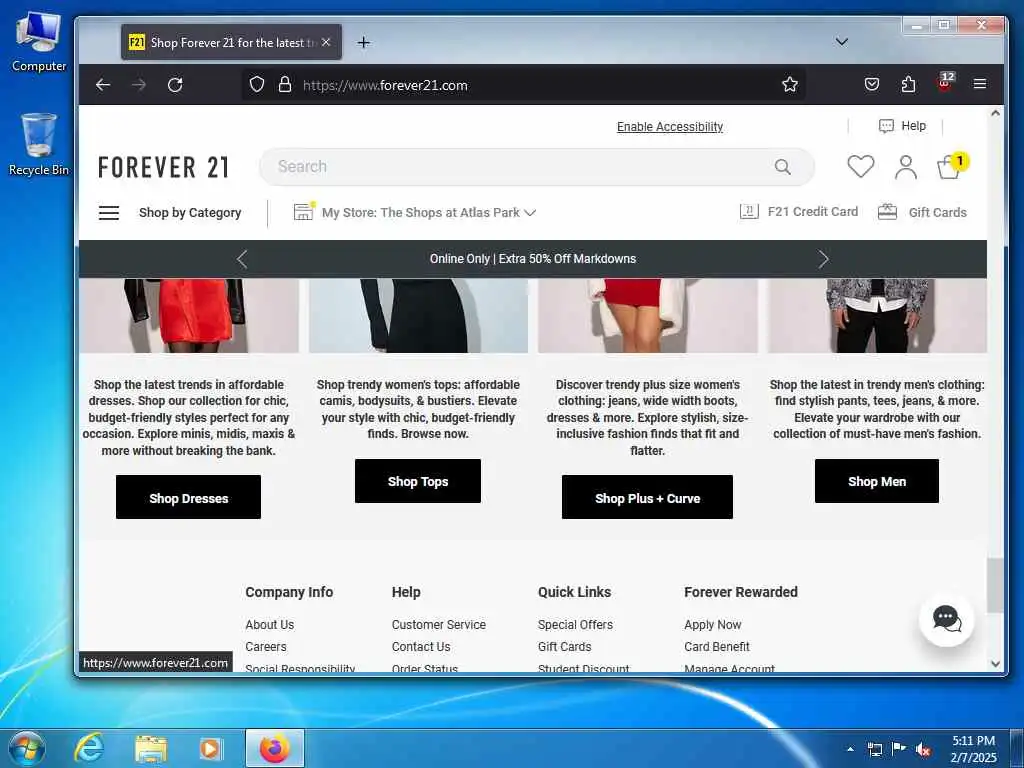The height and width of the screenshot is (768, 1024).
Task: Click the extension icon with badge 12
Action: point(945,82)
